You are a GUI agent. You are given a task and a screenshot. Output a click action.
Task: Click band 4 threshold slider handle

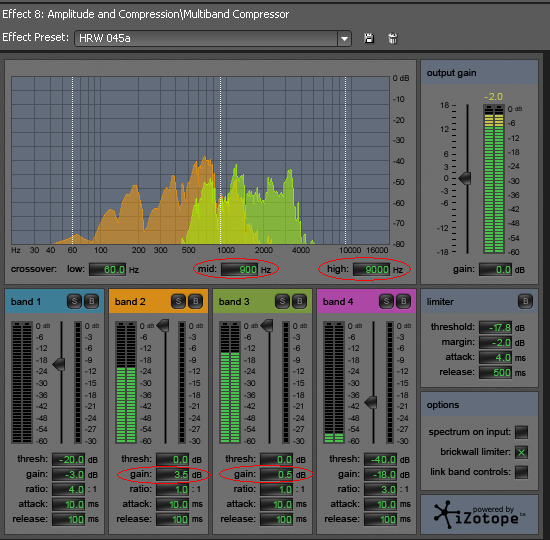point(371,402)
